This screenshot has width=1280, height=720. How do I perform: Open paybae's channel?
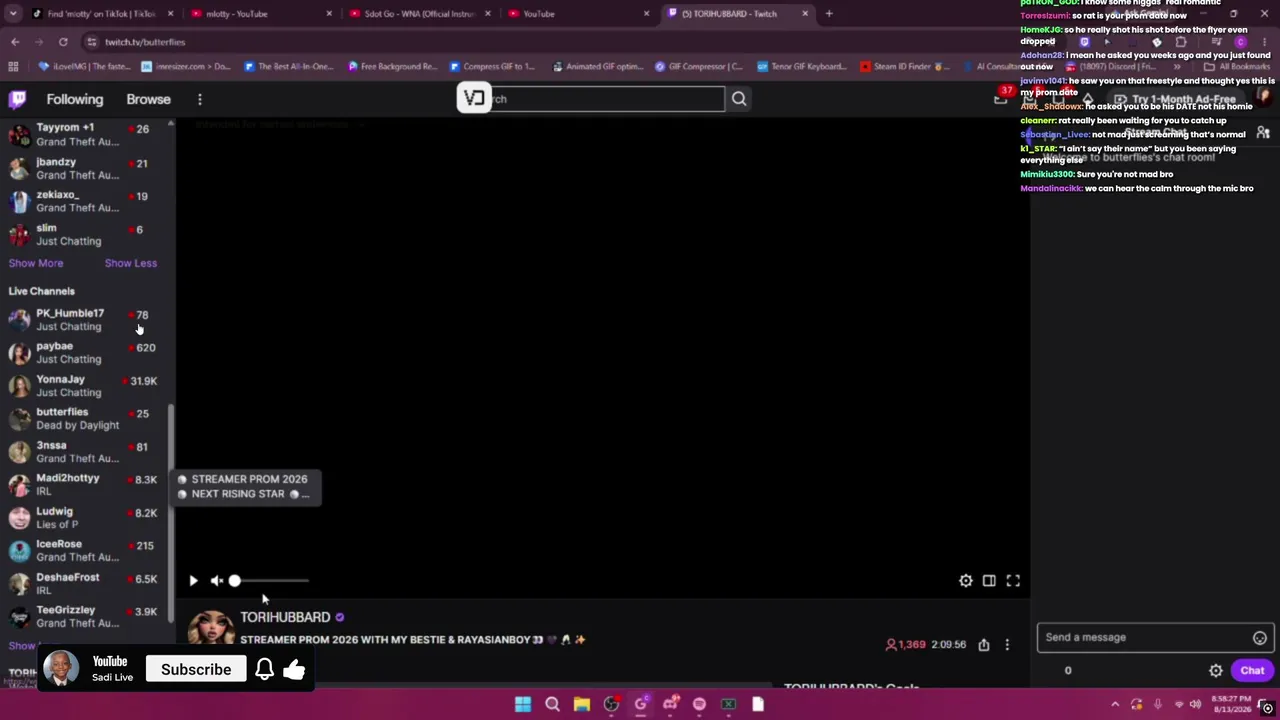coord(80,352)
